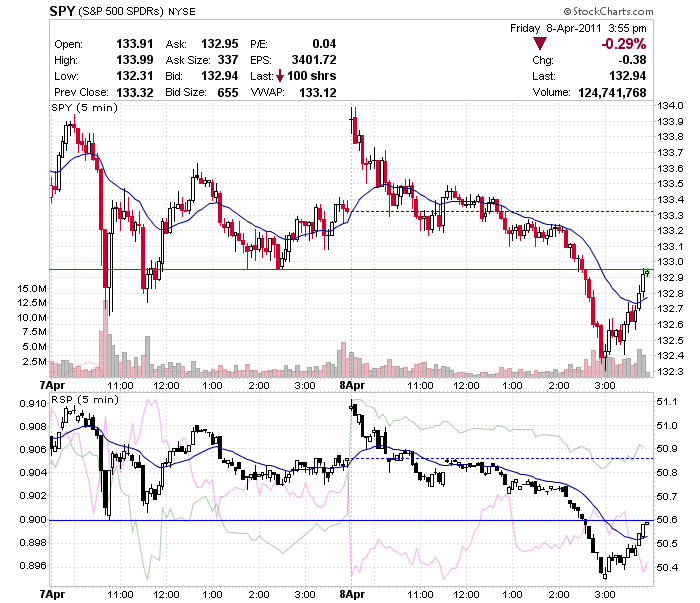Select the Low price 132.31
This screenshot has width=700, height=603.
[134, 76]
